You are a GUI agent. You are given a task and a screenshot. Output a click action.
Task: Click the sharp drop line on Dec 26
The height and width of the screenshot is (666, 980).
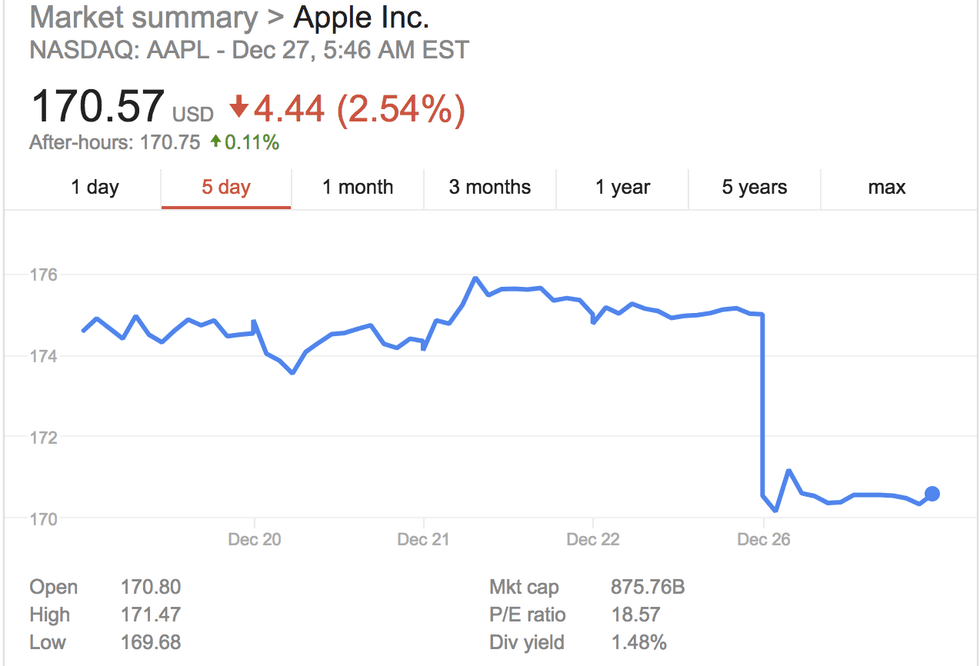763,410
